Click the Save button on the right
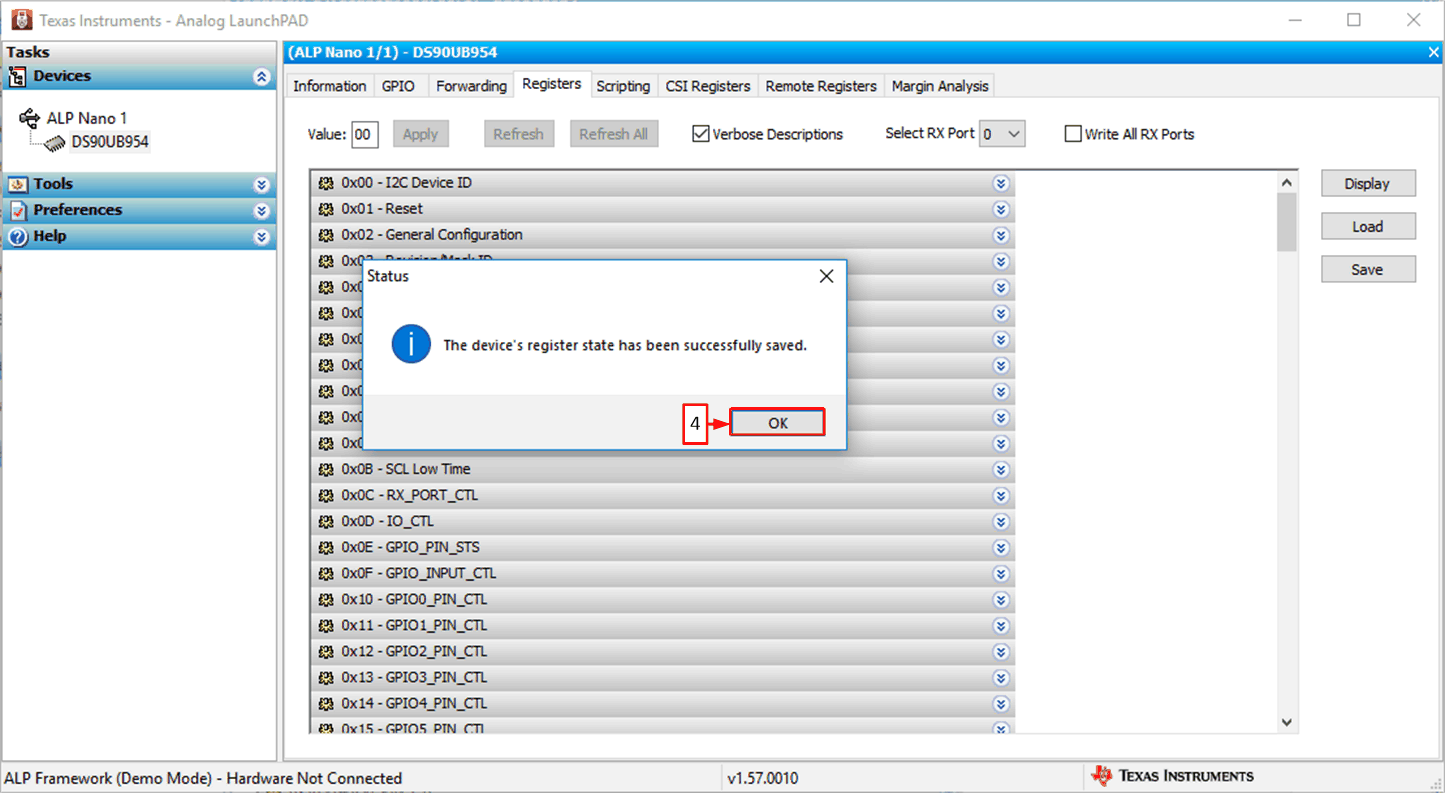The image size is (1445, 793). tap(1367, 269)
